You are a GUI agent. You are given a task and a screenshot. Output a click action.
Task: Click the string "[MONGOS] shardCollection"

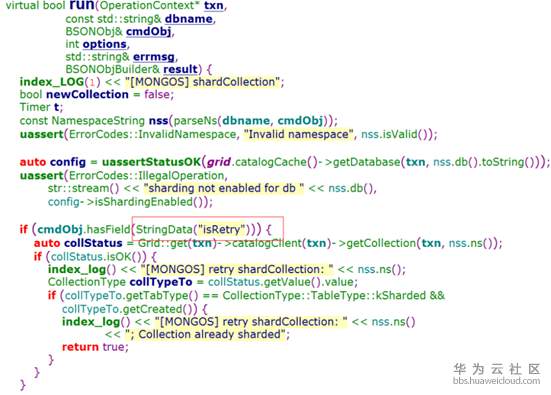click(x=202, y=82)
